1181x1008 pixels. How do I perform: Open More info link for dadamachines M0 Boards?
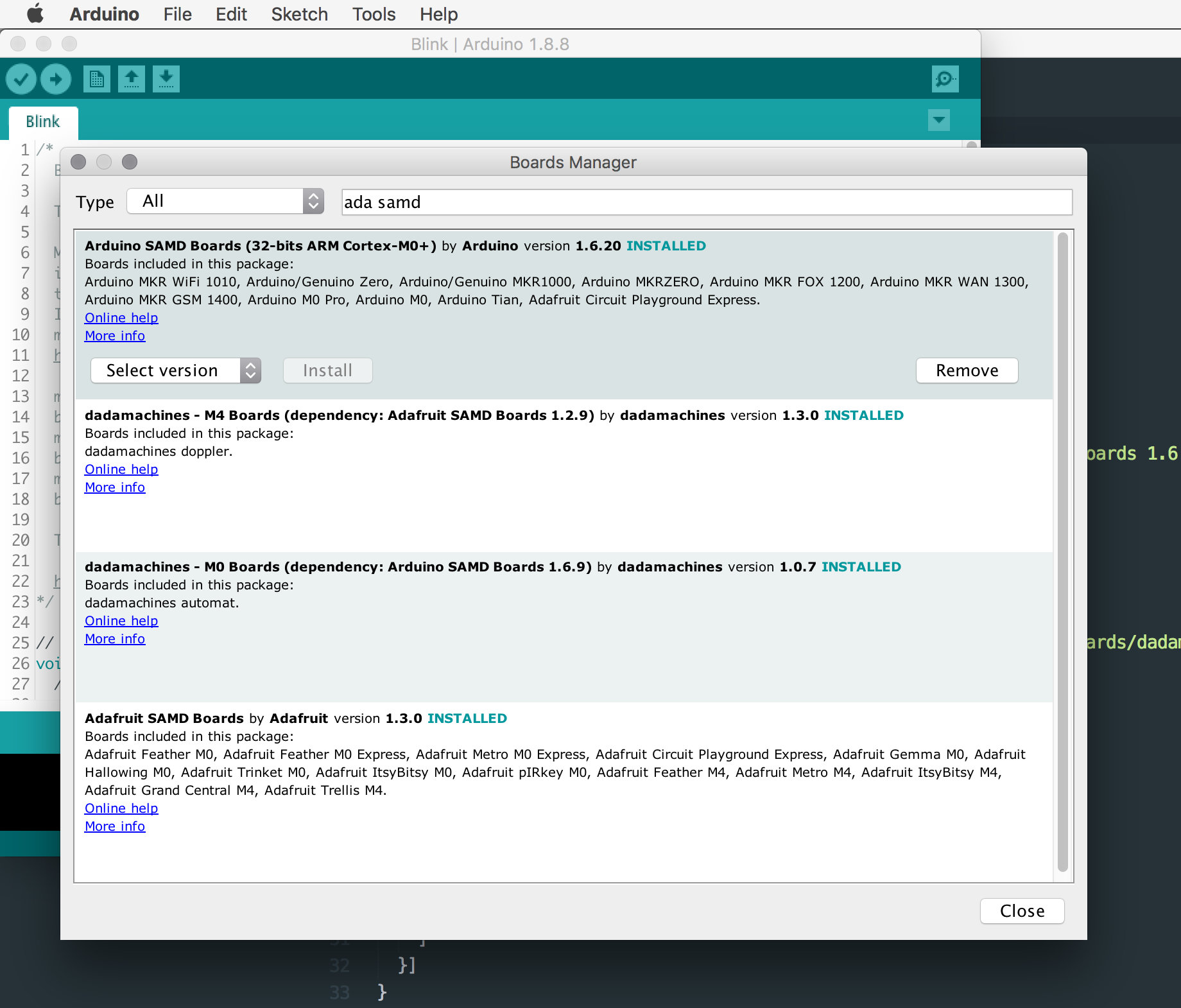pyautogui.click(x=115, y=639)
